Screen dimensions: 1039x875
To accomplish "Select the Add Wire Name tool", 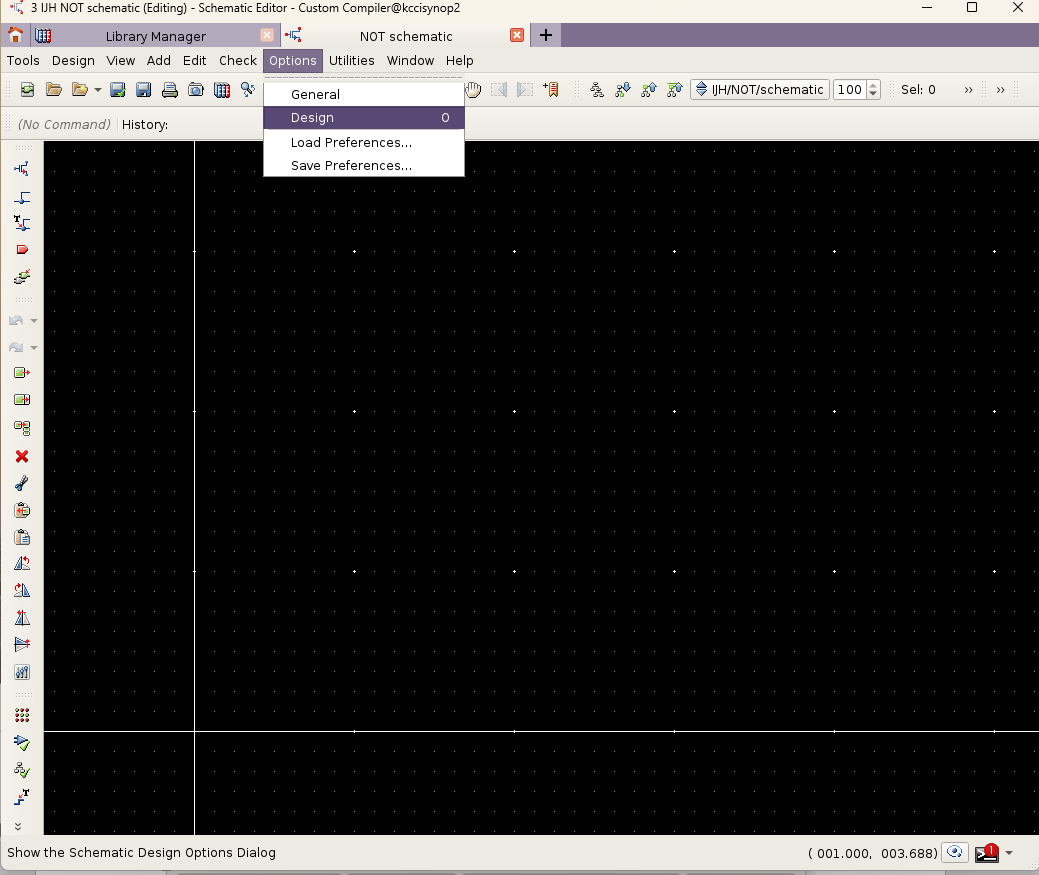I will tap(22, 223).
